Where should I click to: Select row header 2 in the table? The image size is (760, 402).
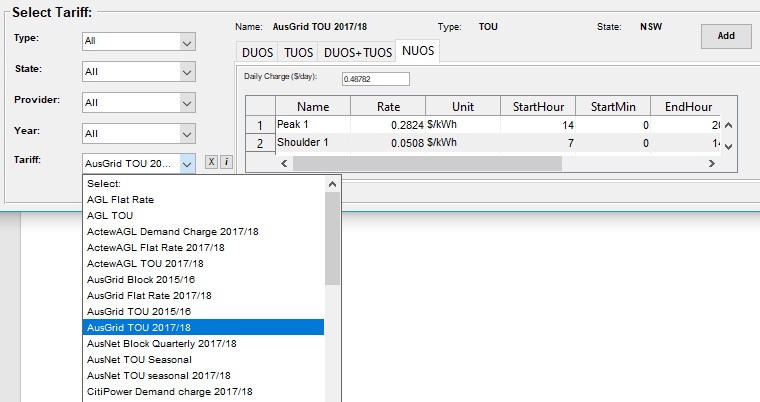(x=260, y=143)
